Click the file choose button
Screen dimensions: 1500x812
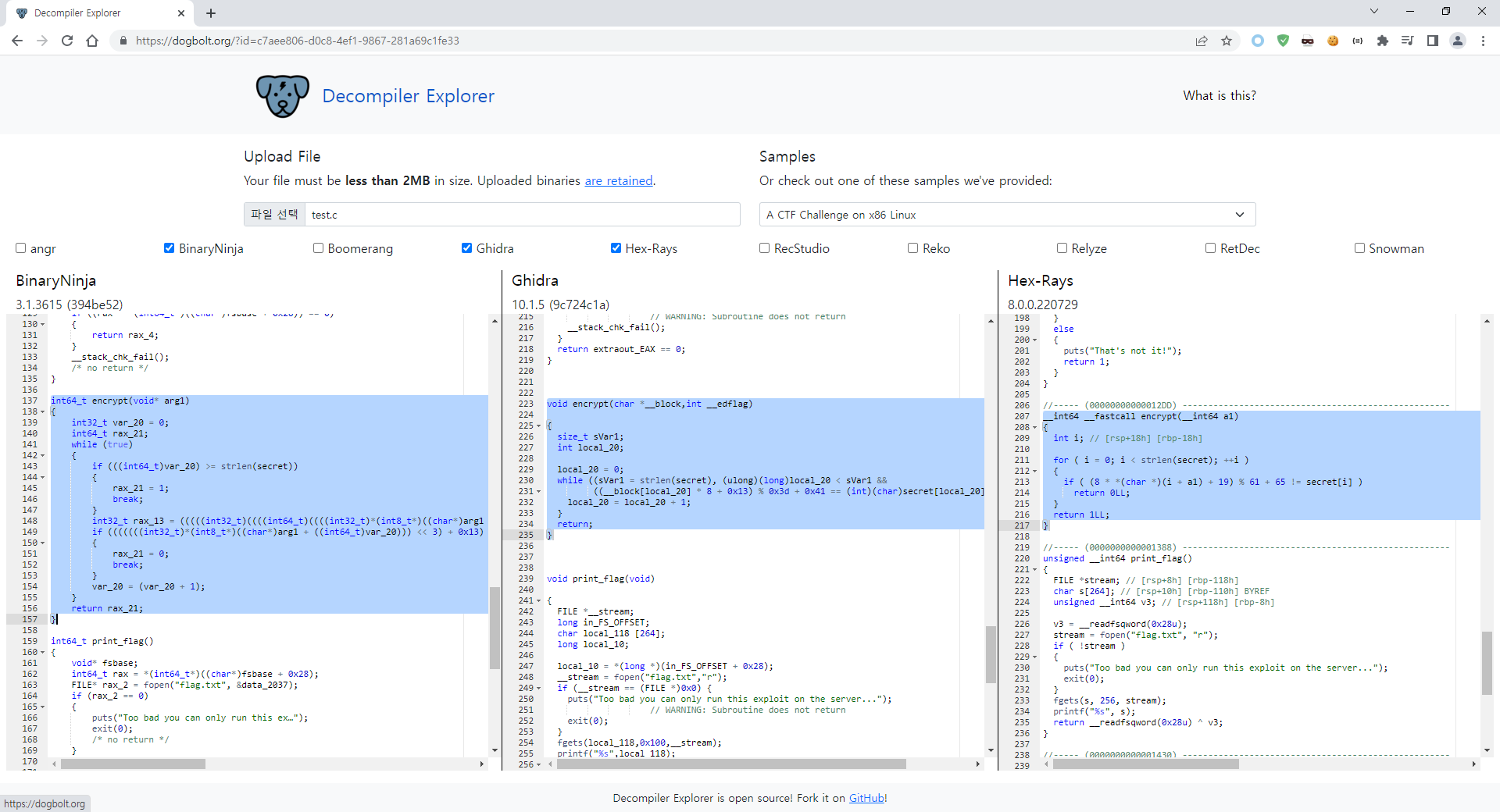coord(274,215)
